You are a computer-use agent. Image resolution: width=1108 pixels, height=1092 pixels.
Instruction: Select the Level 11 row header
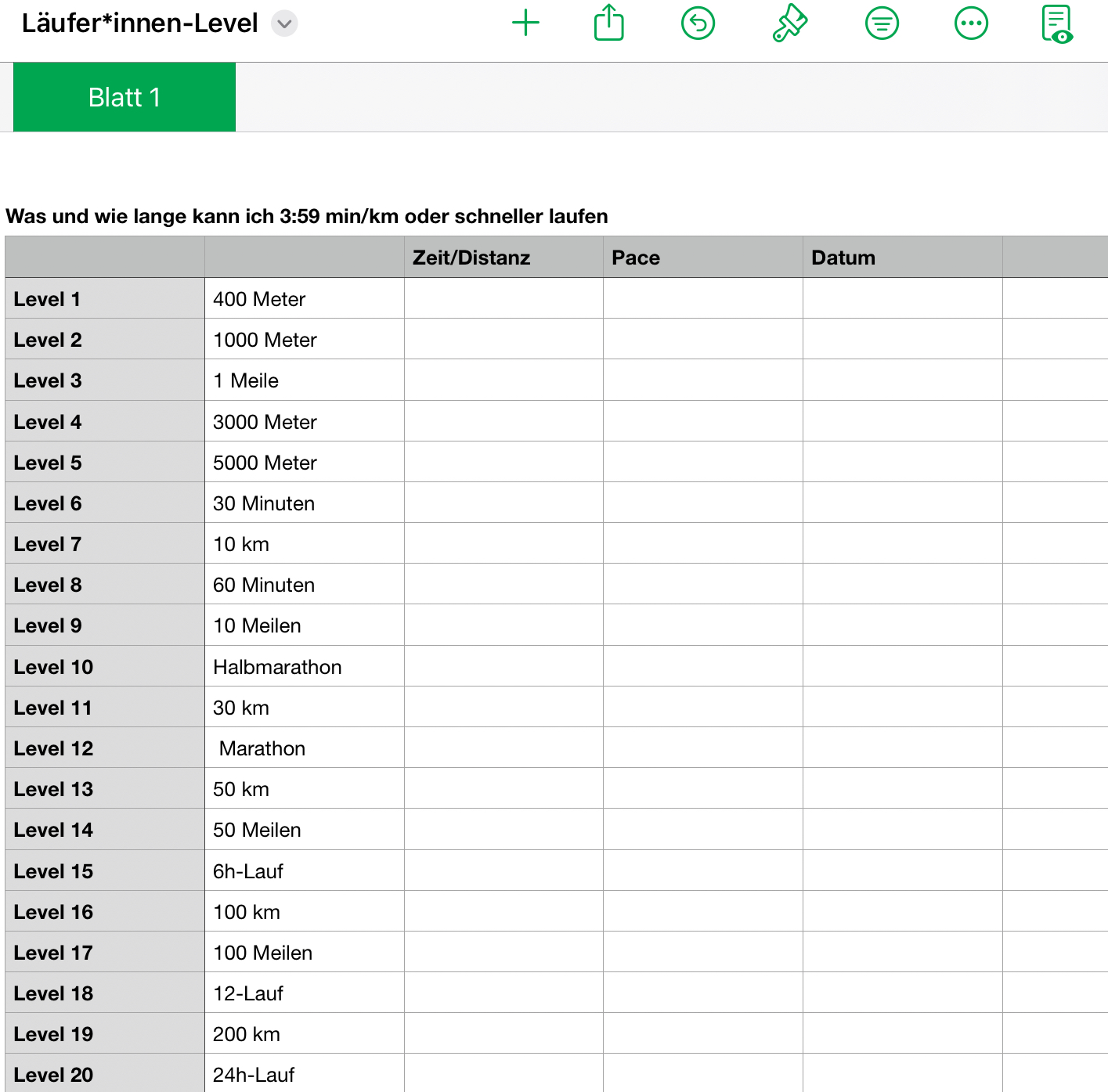(105, 707)
